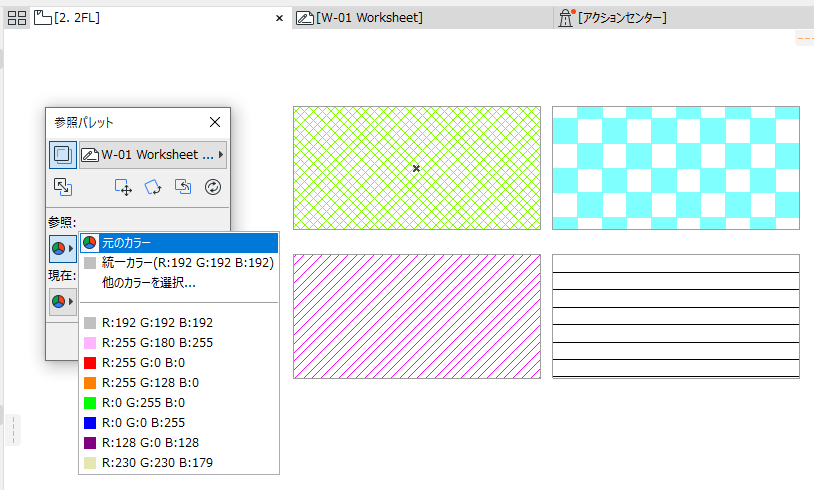
Task: Close the 2. 2FL tab
Action: pos(279,18)
